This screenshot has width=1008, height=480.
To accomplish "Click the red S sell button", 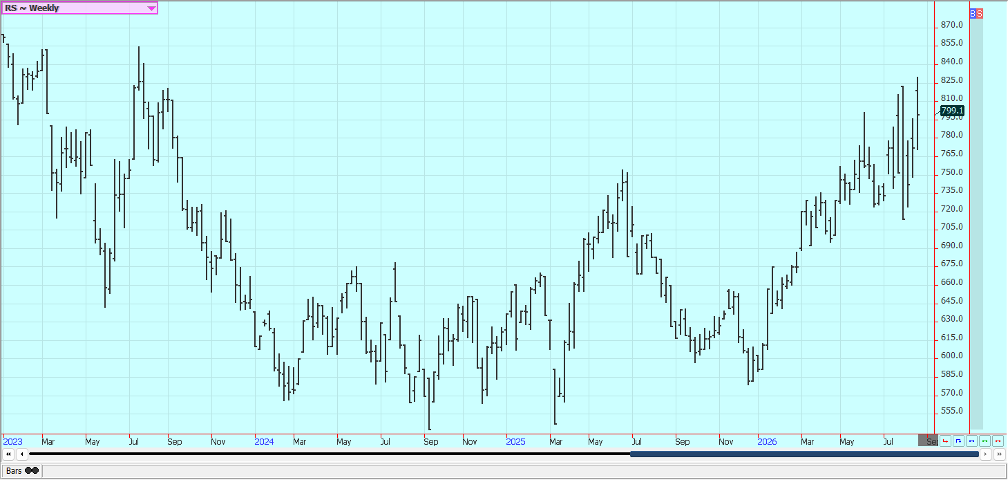I will tap(980, 13).
